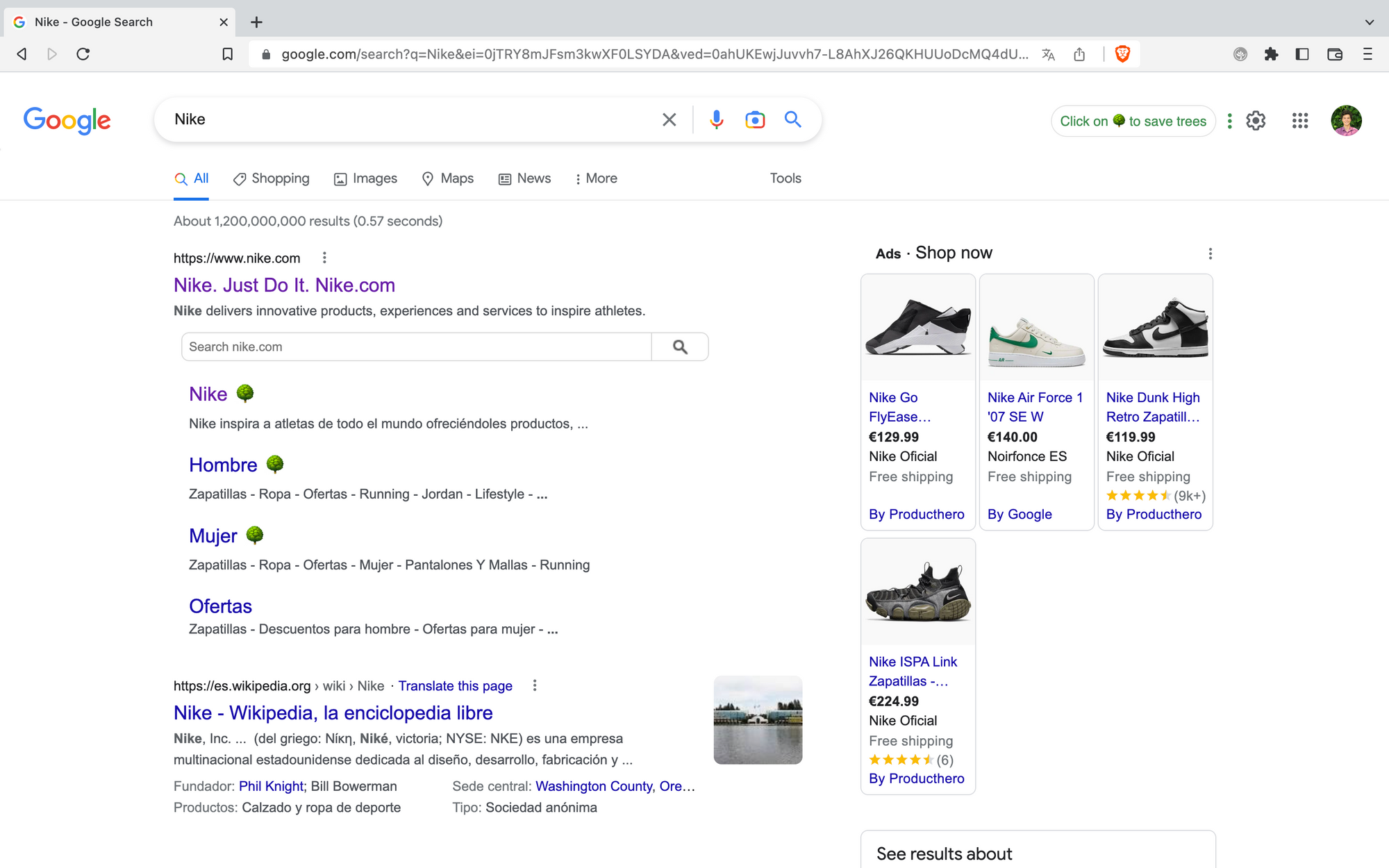Click tree icon next to Hombre
Image resolution: width=1389 pixels, height=868 pixels.
click(275, 464)
